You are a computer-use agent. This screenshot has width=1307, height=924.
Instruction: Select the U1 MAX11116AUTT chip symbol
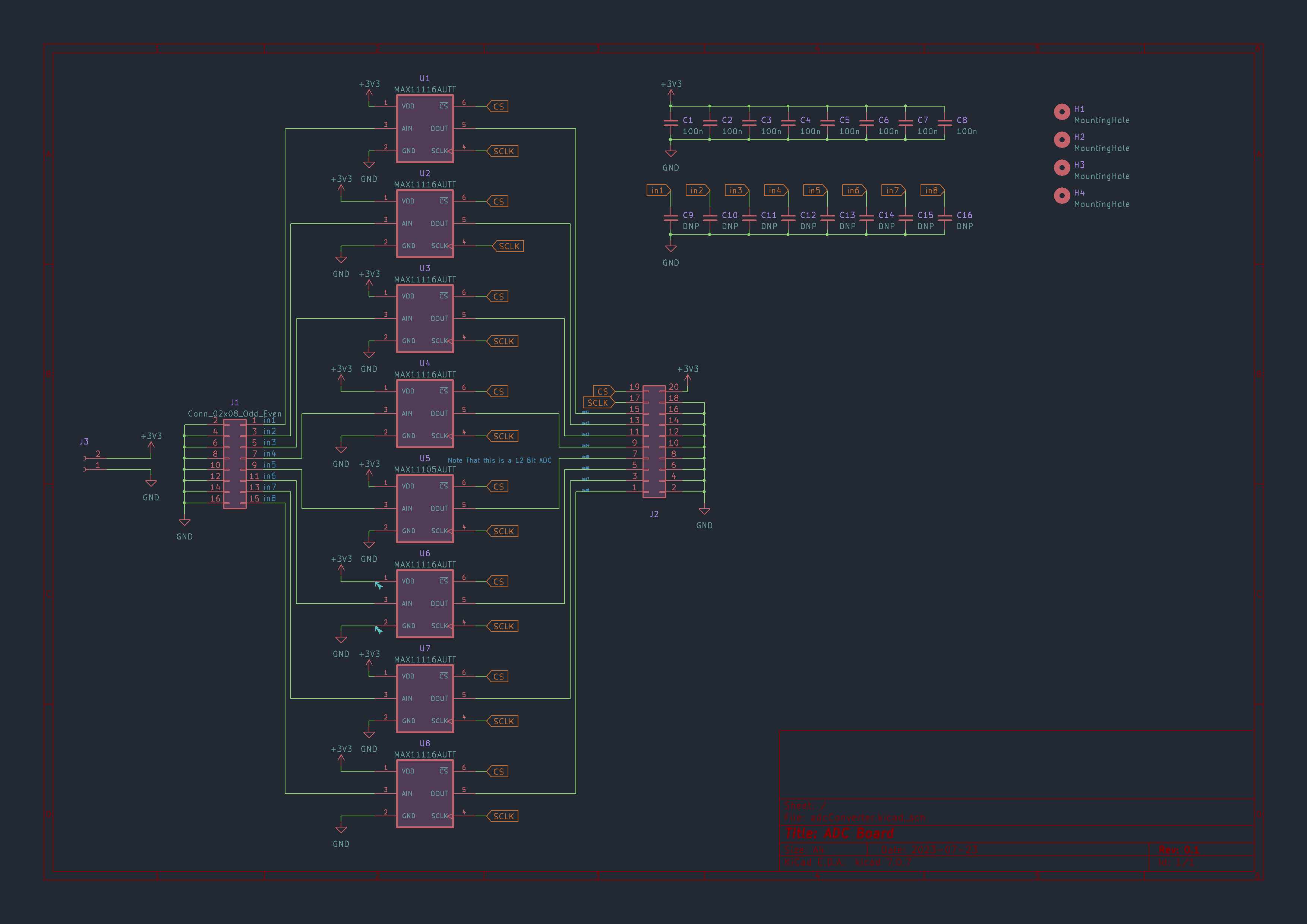point(424,129)
